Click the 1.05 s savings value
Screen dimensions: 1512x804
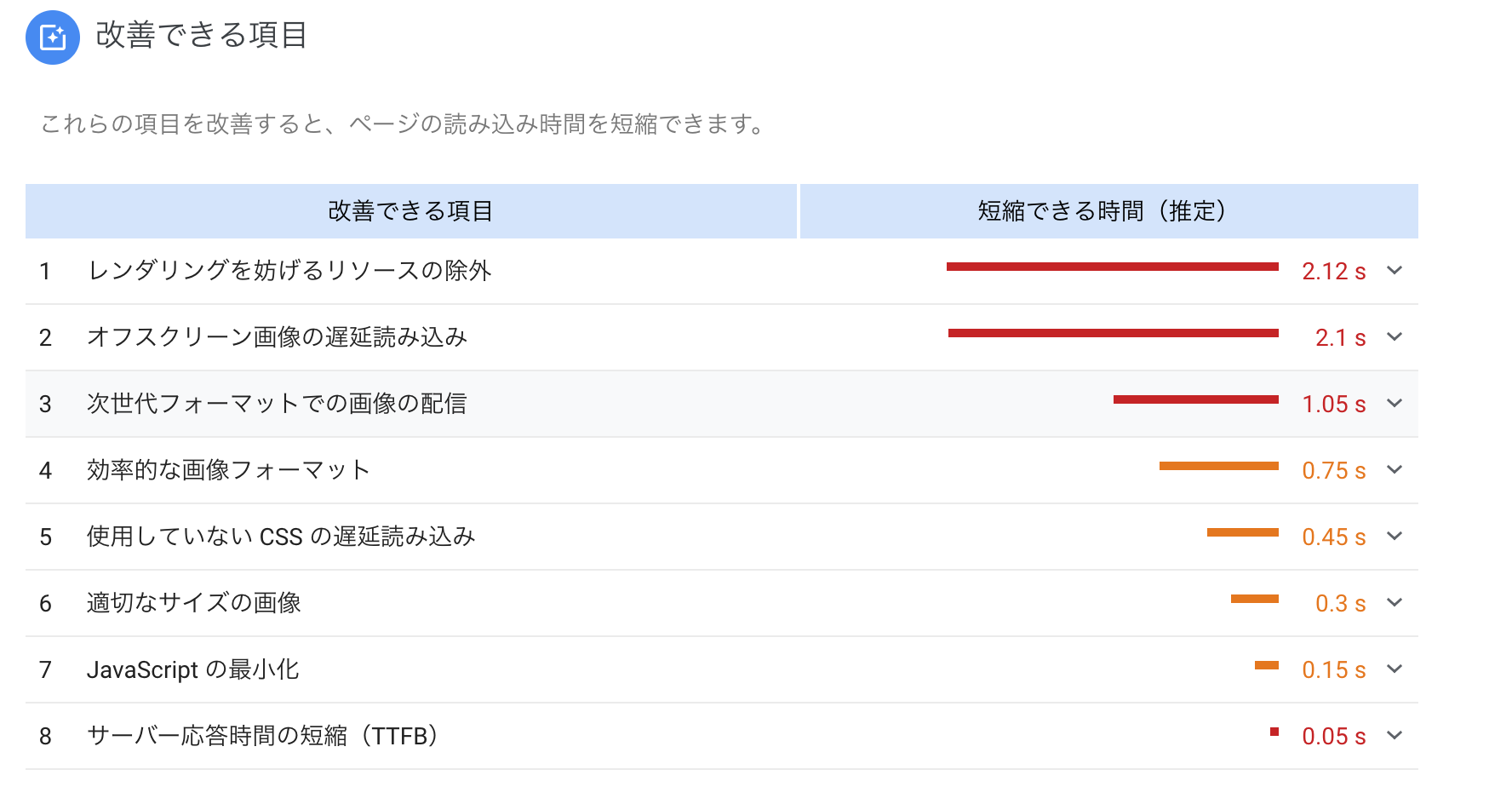1333,405
